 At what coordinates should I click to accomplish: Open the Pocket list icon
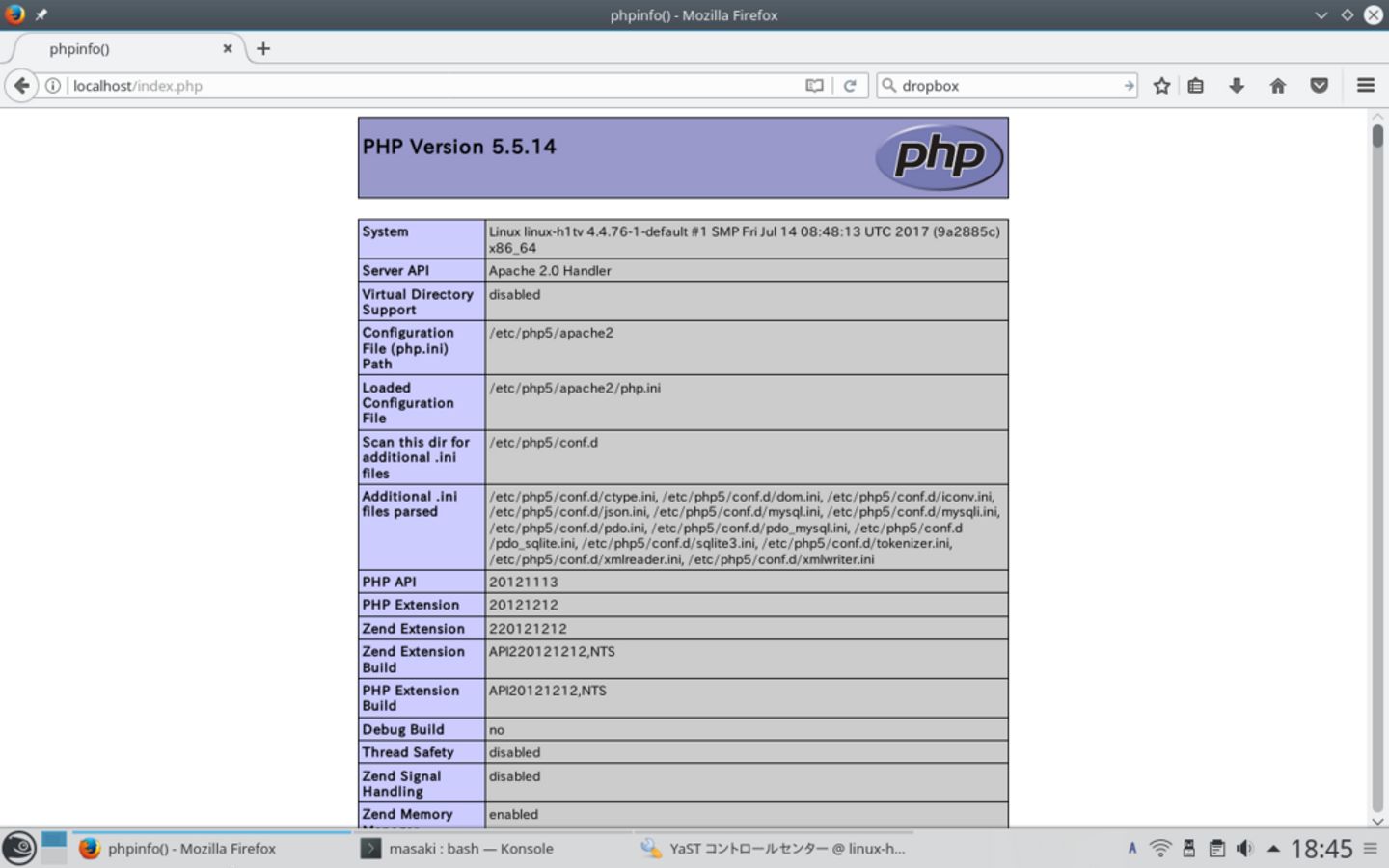pos(1320,86)
